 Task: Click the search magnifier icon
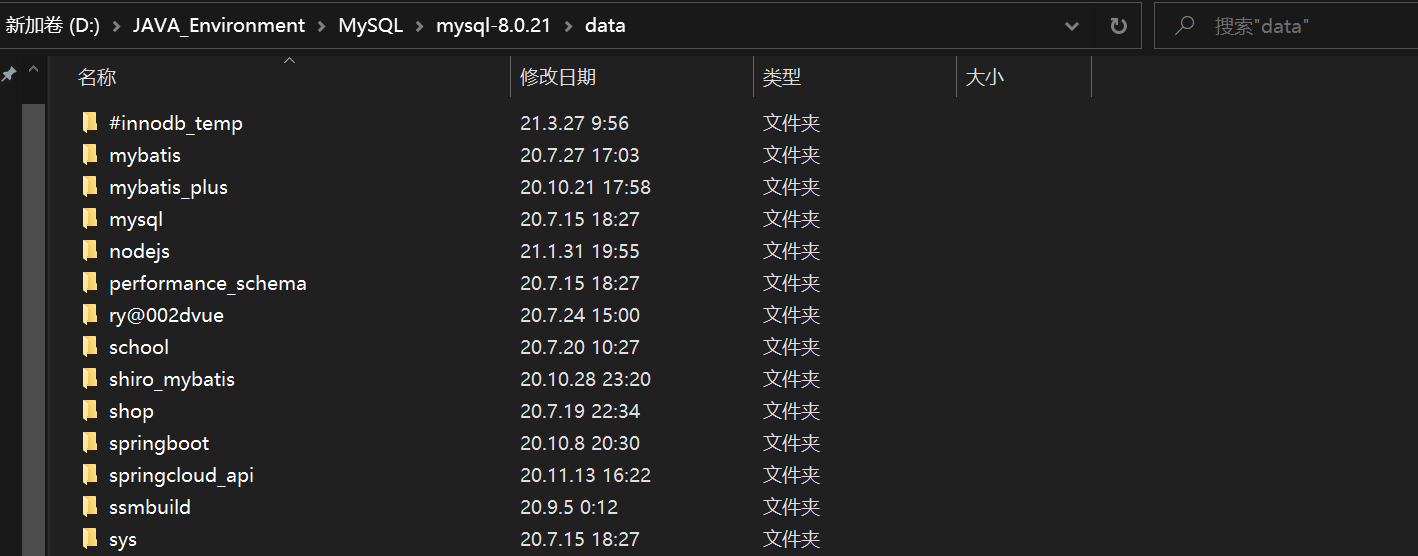[1185, 26]
